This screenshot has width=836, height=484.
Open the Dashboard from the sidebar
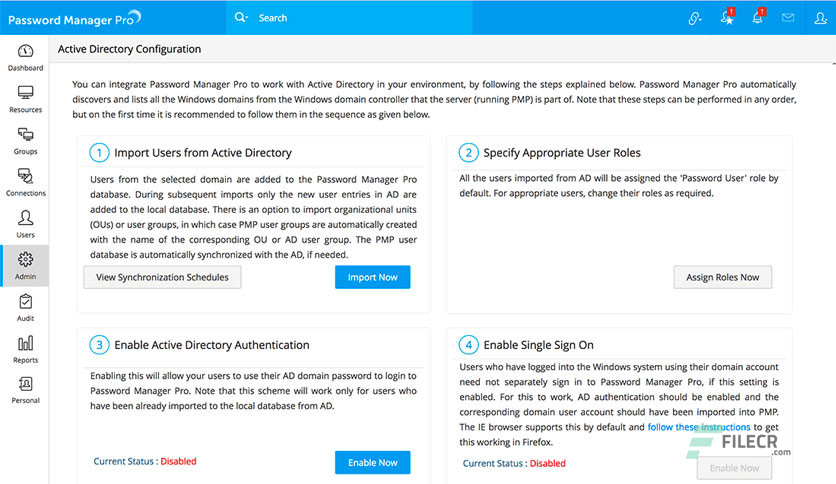pos(25,58)
